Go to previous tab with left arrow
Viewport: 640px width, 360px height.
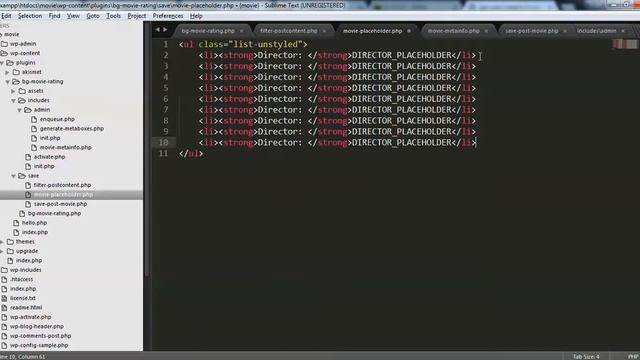pyautogui.click(x=158, y=29)
